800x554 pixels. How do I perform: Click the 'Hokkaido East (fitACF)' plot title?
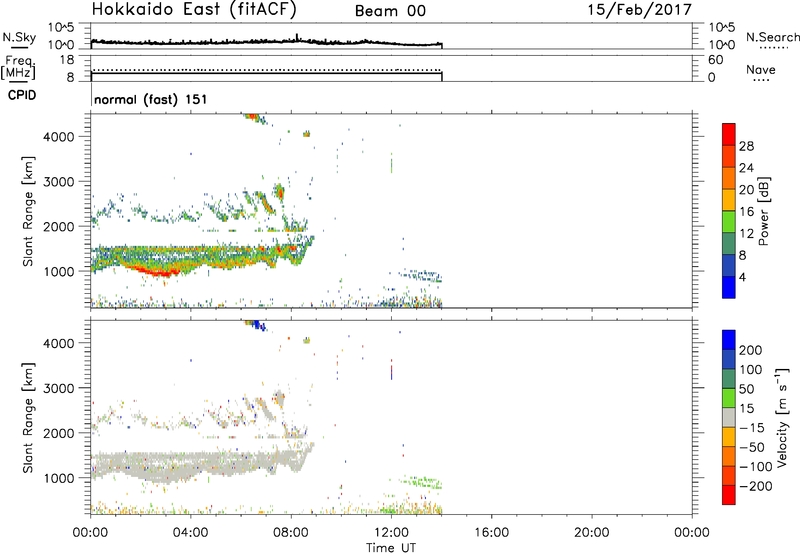(194, 10)
